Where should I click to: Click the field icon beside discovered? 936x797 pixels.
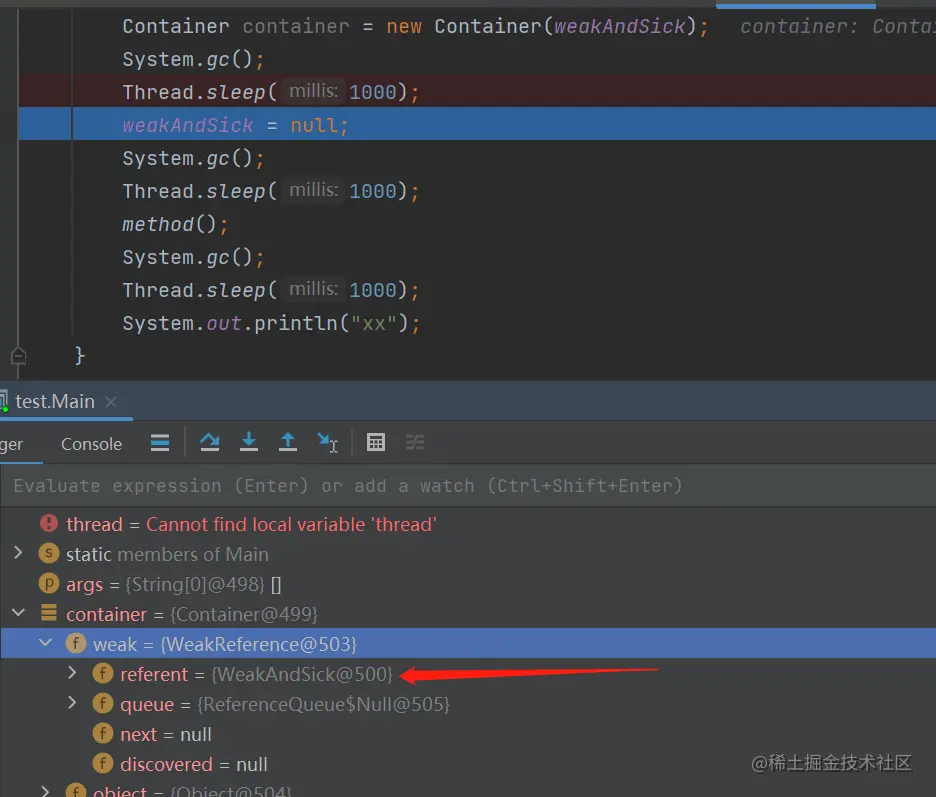(x=103, y=763)
